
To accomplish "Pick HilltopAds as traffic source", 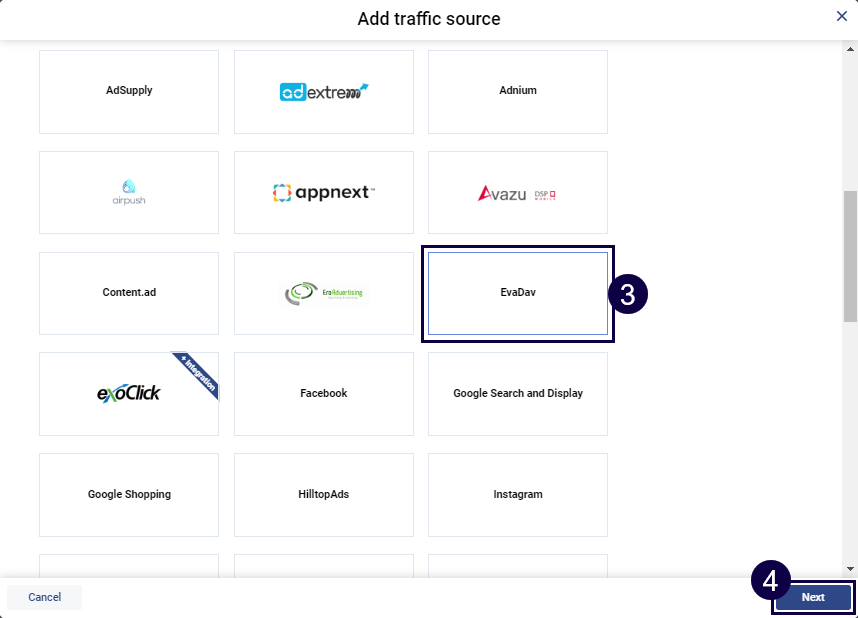I will coord(323,494).
